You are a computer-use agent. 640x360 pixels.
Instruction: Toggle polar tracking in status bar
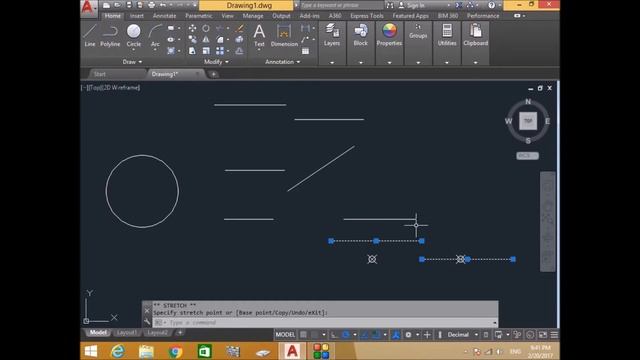click(x=345, y=335)
